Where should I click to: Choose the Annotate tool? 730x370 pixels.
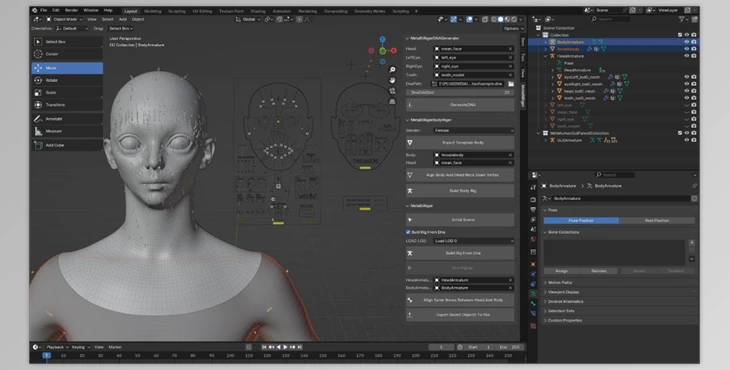click(67, 119)
